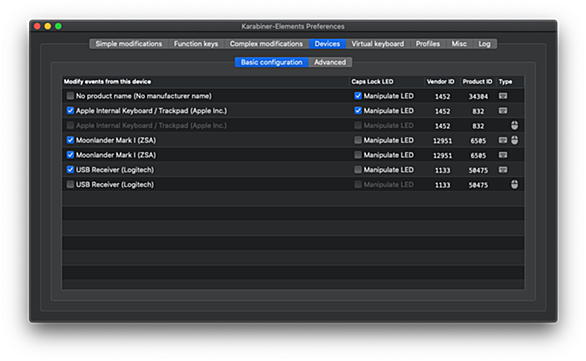The image size is (586, 361).
Task: Enable Manipulate LED for second Moonlander Mark I
Action: (358, 155)
